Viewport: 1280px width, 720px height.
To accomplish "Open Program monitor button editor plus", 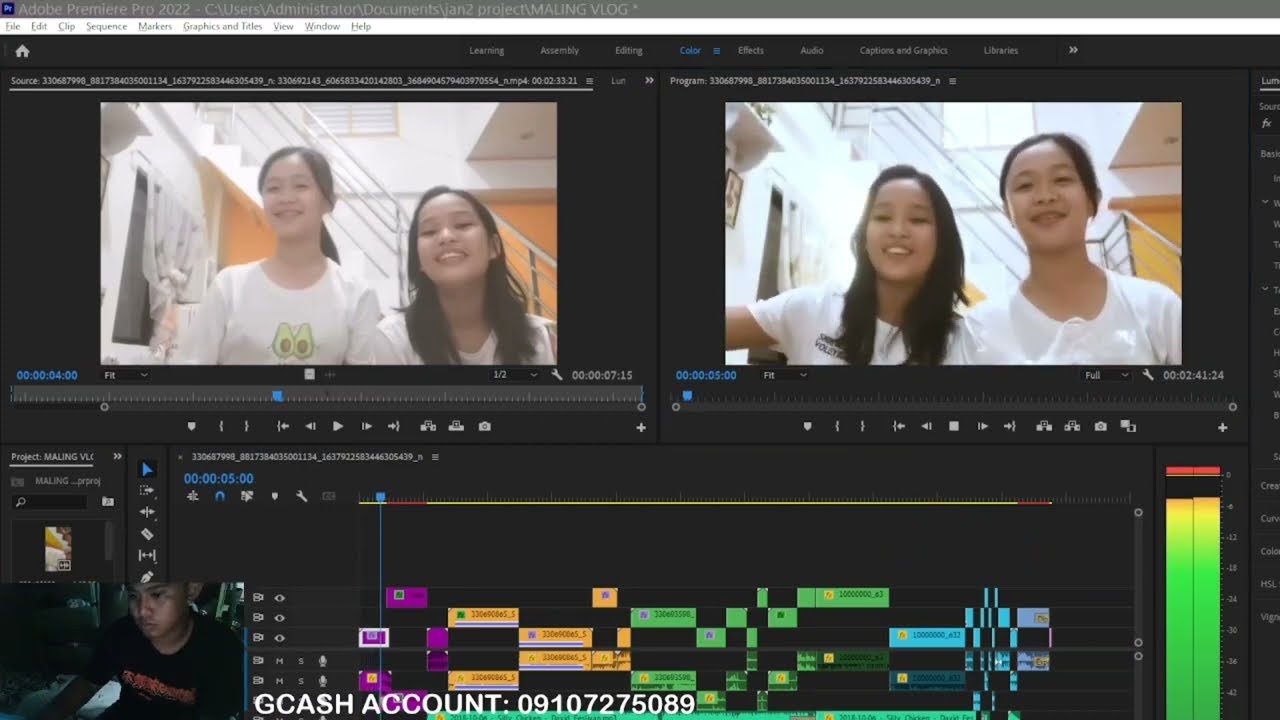I will [1222, 427].
